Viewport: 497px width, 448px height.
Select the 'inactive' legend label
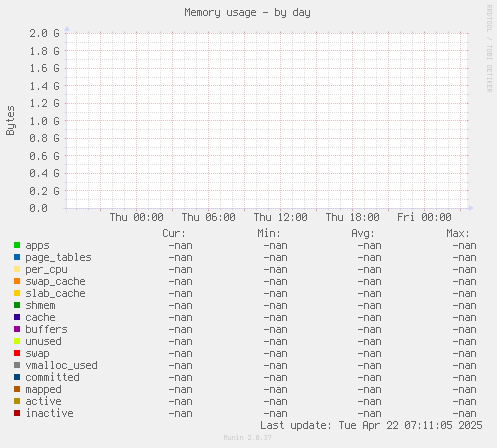[x=49, y=414]
